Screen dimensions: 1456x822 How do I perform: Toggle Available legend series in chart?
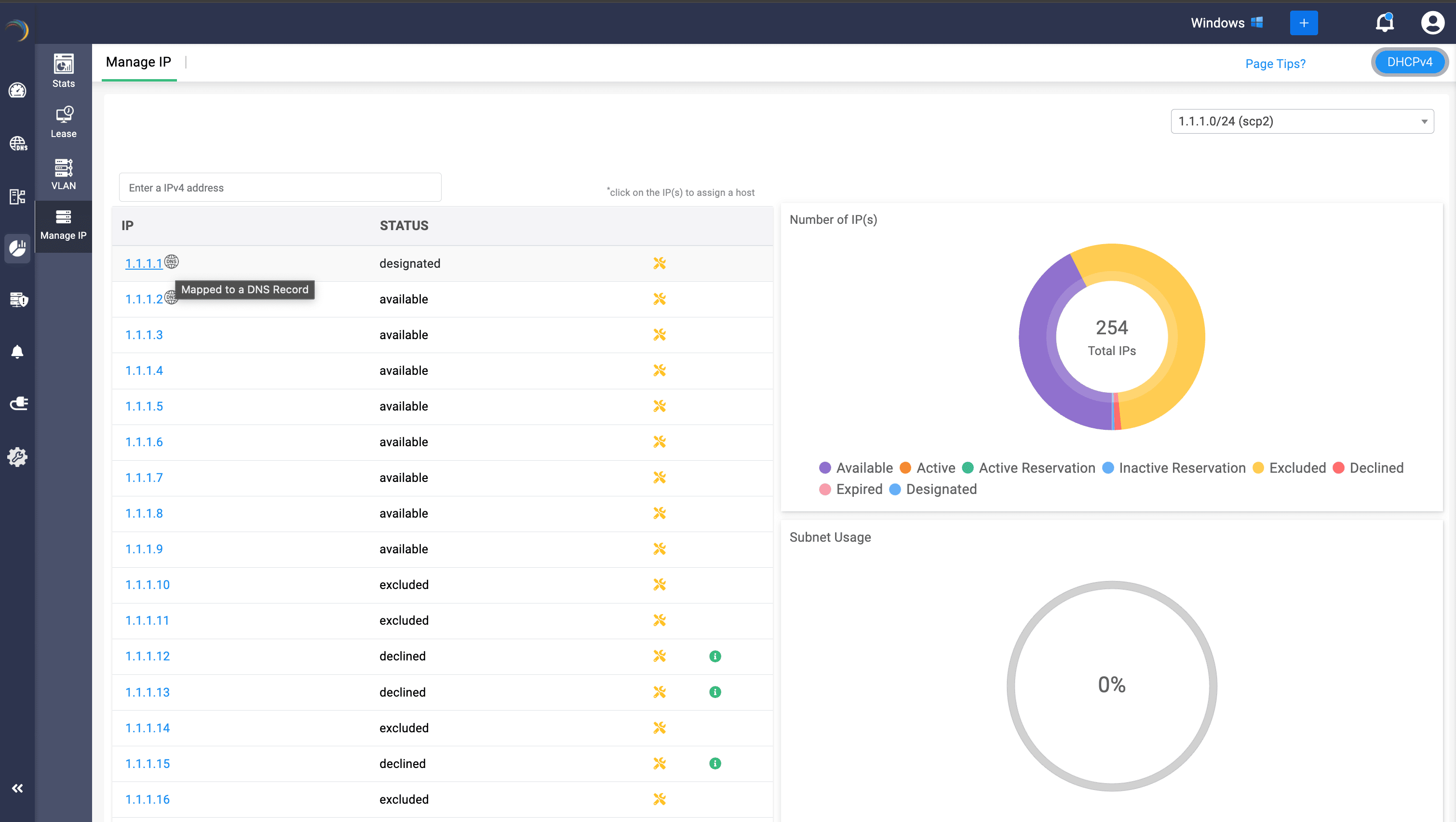pyautogui.click(x=856, y=468)
